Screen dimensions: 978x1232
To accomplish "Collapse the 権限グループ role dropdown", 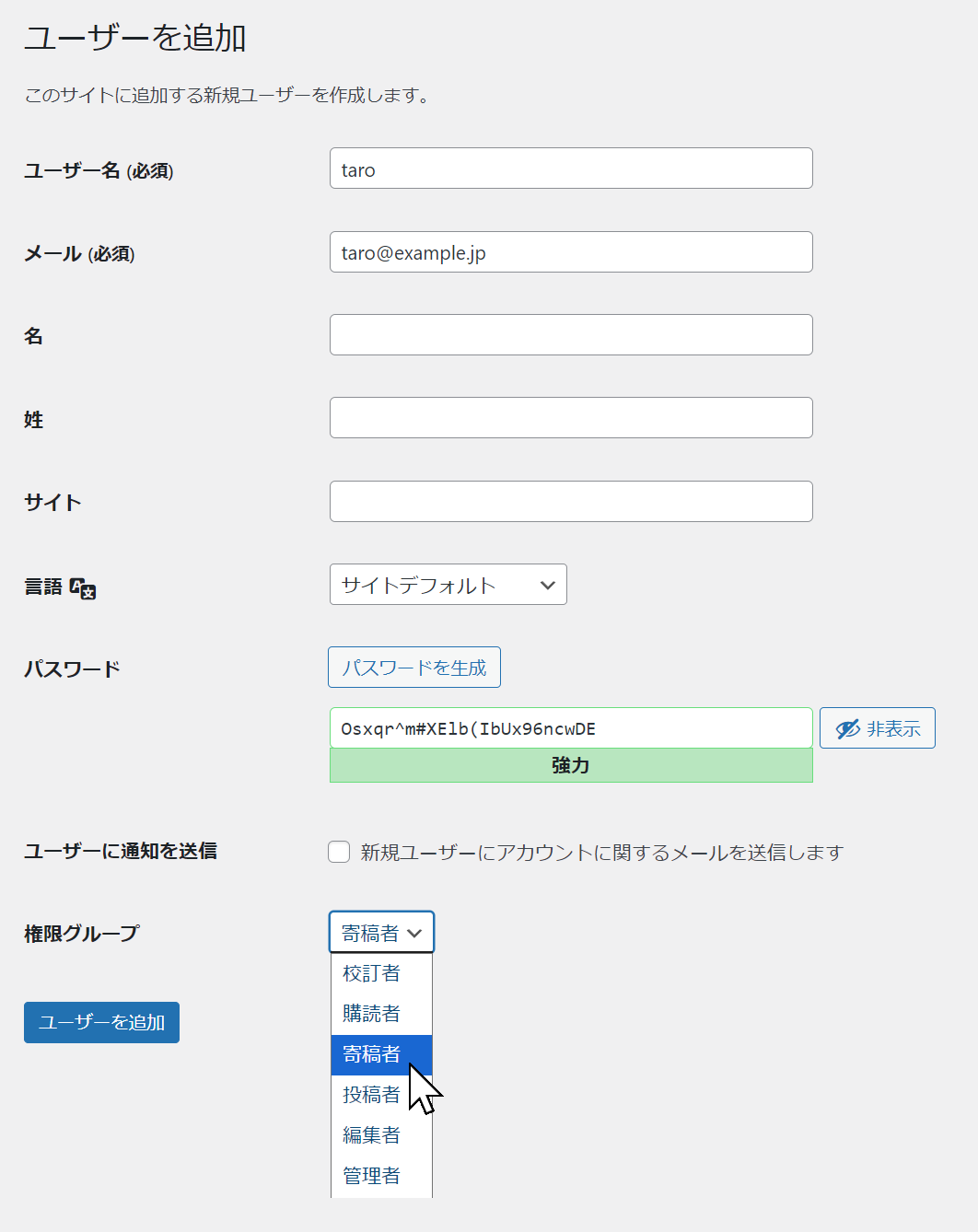I will [x=381, y=933].
